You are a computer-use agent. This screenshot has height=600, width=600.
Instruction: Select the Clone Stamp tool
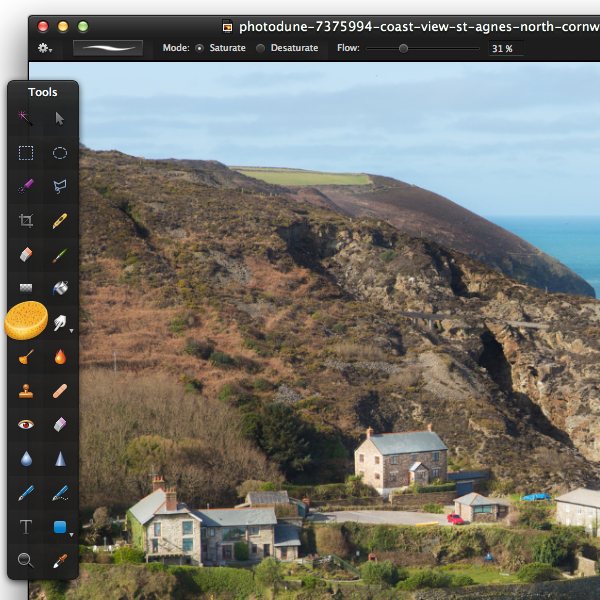(x=26, y=391)
